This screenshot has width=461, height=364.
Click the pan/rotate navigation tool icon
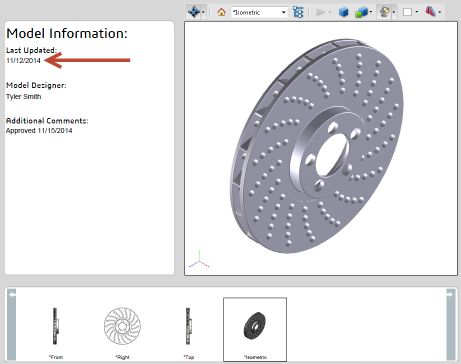194,12
